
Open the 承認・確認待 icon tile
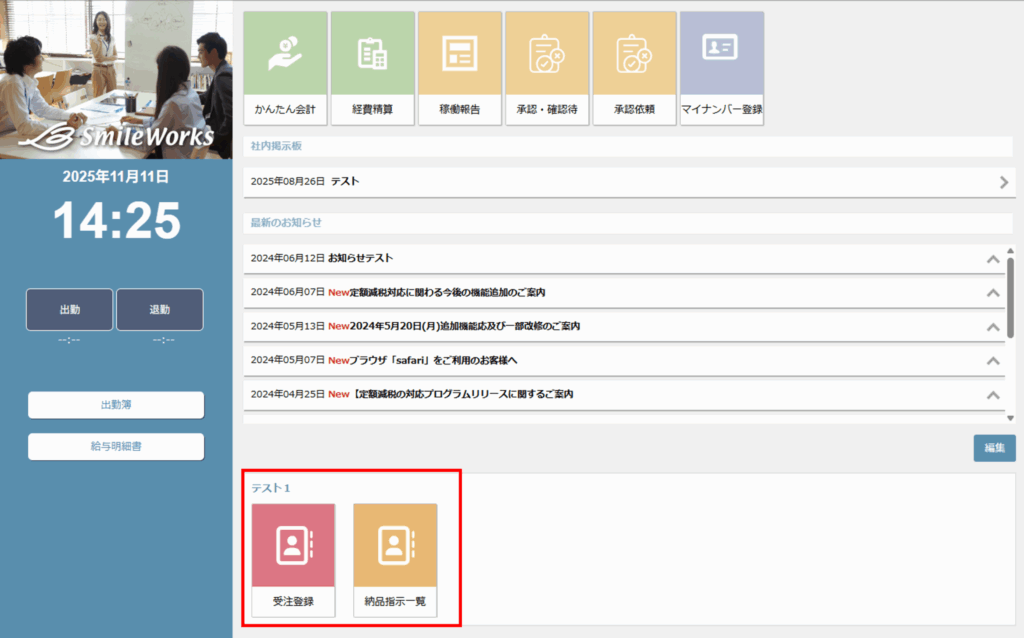tap(547, 68)
